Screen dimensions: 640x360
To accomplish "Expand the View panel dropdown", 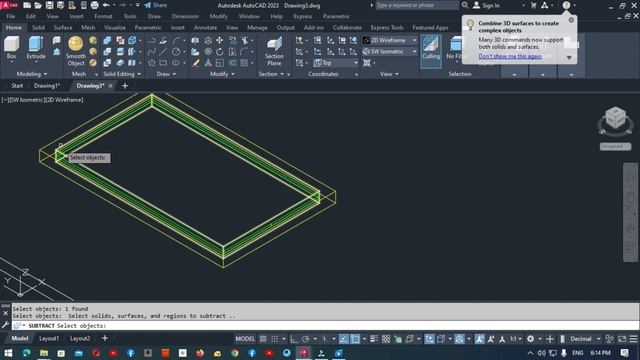I will point(389,74).
